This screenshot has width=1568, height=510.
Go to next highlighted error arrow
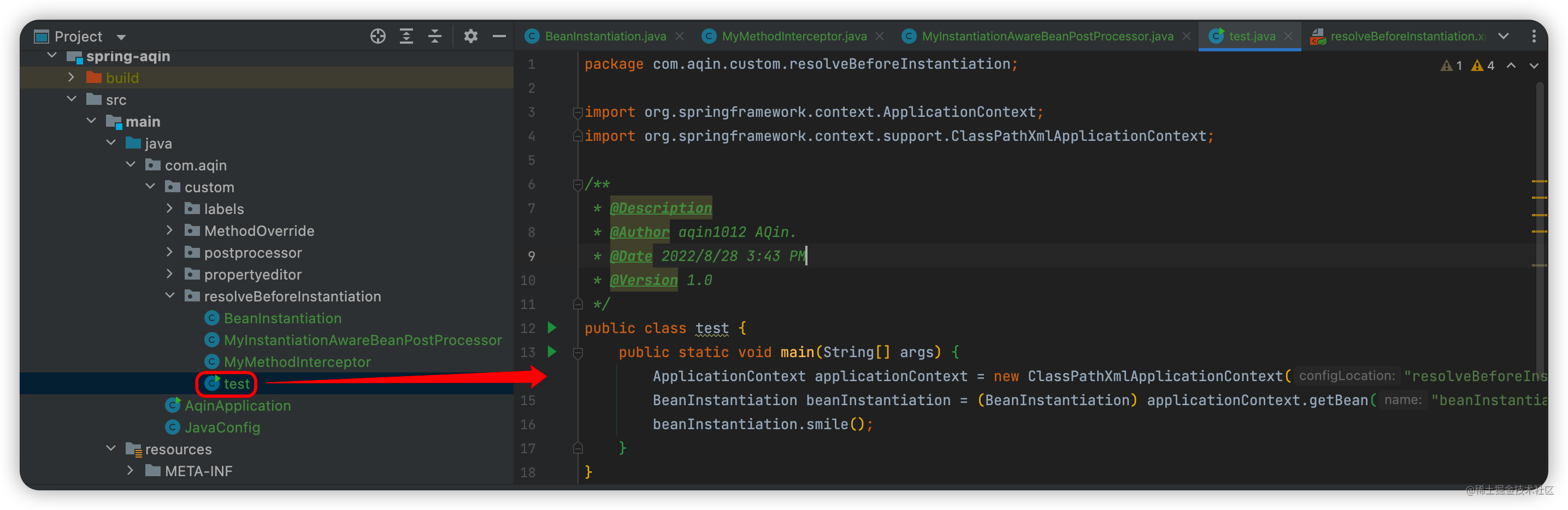coord(1534,66)
